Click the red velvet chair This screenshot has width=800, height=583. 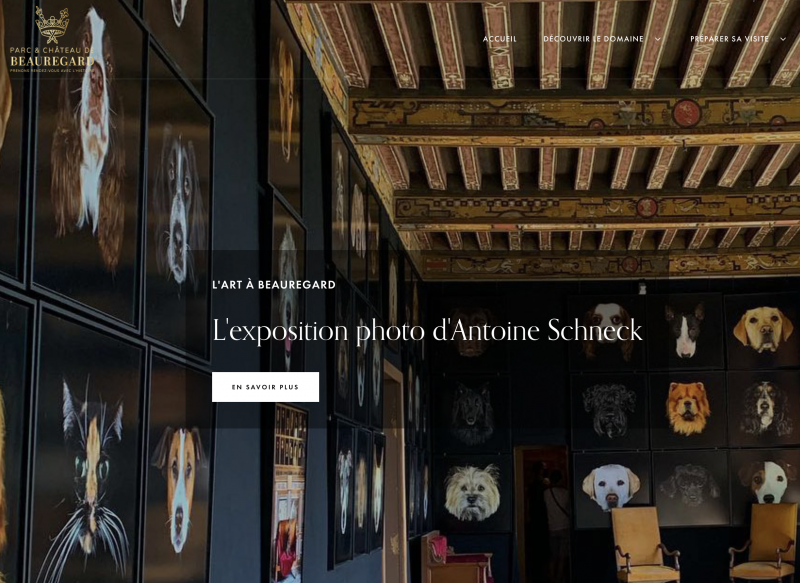[454, 557]
